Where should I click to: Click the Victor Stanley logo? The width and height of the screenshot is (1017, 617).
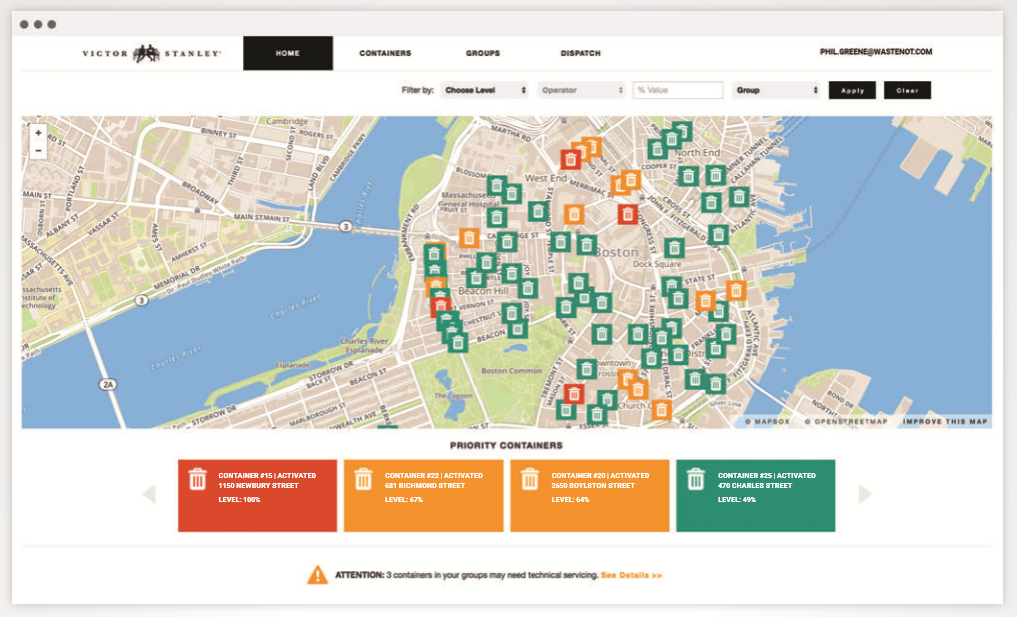[x=152, y=53]
